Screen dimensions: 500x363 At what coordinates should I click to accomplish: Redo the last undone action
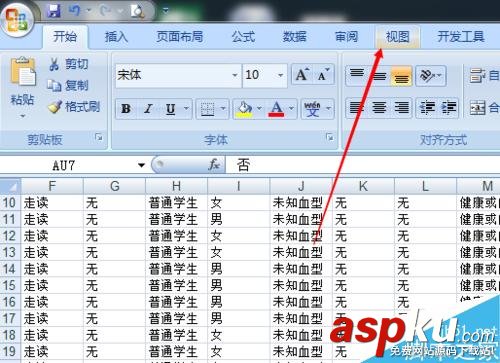[x=105, y=11]
